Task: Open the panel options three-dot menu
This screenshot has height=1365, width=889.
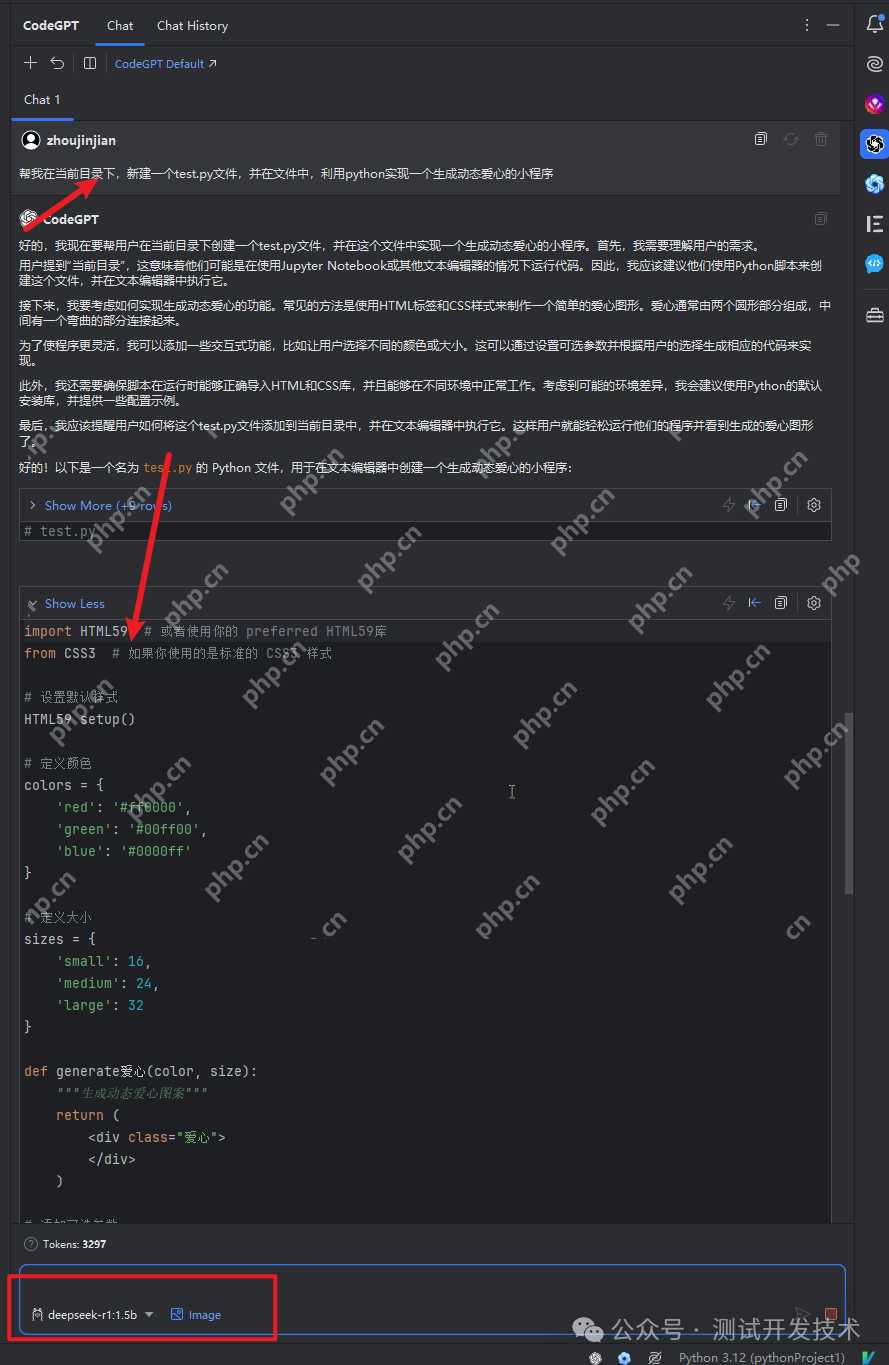Action: click(x=807, y=25)
